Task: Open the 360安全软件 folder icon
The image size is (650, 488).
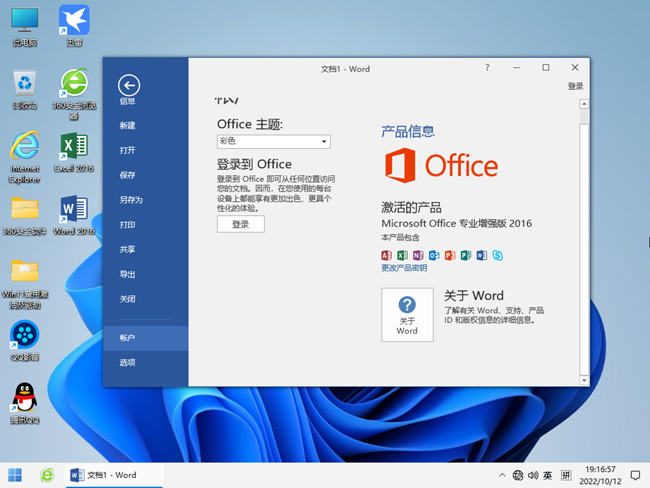Action: pos(25,216)
